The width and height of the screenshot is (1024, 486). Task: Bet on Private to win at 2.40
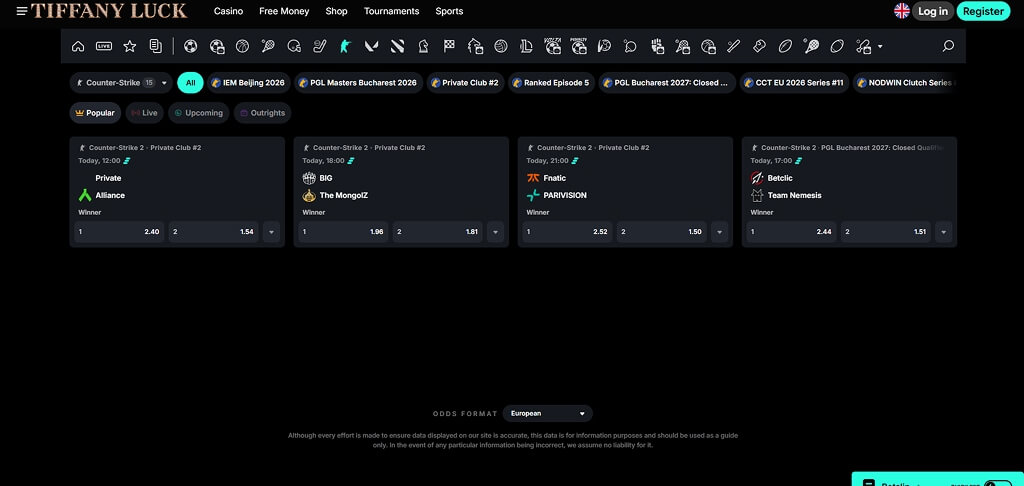[x=119, y=232]
